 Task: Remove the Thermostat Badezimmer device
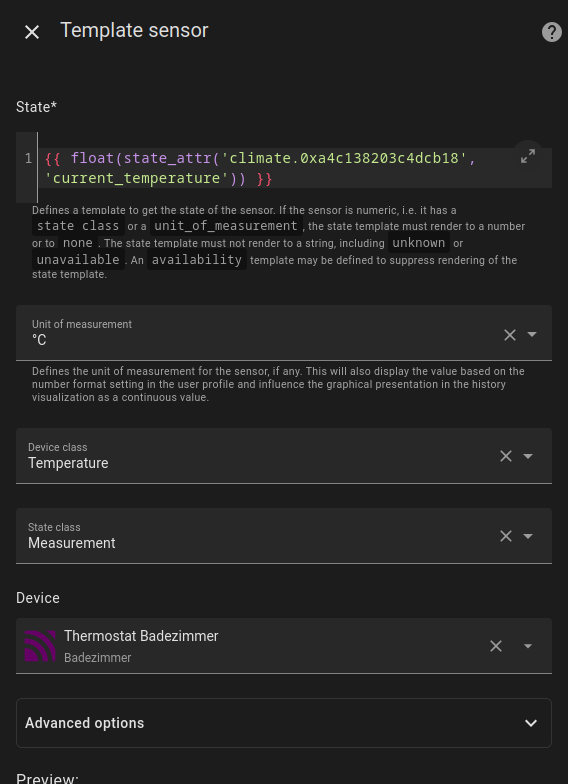pos(496,646)
